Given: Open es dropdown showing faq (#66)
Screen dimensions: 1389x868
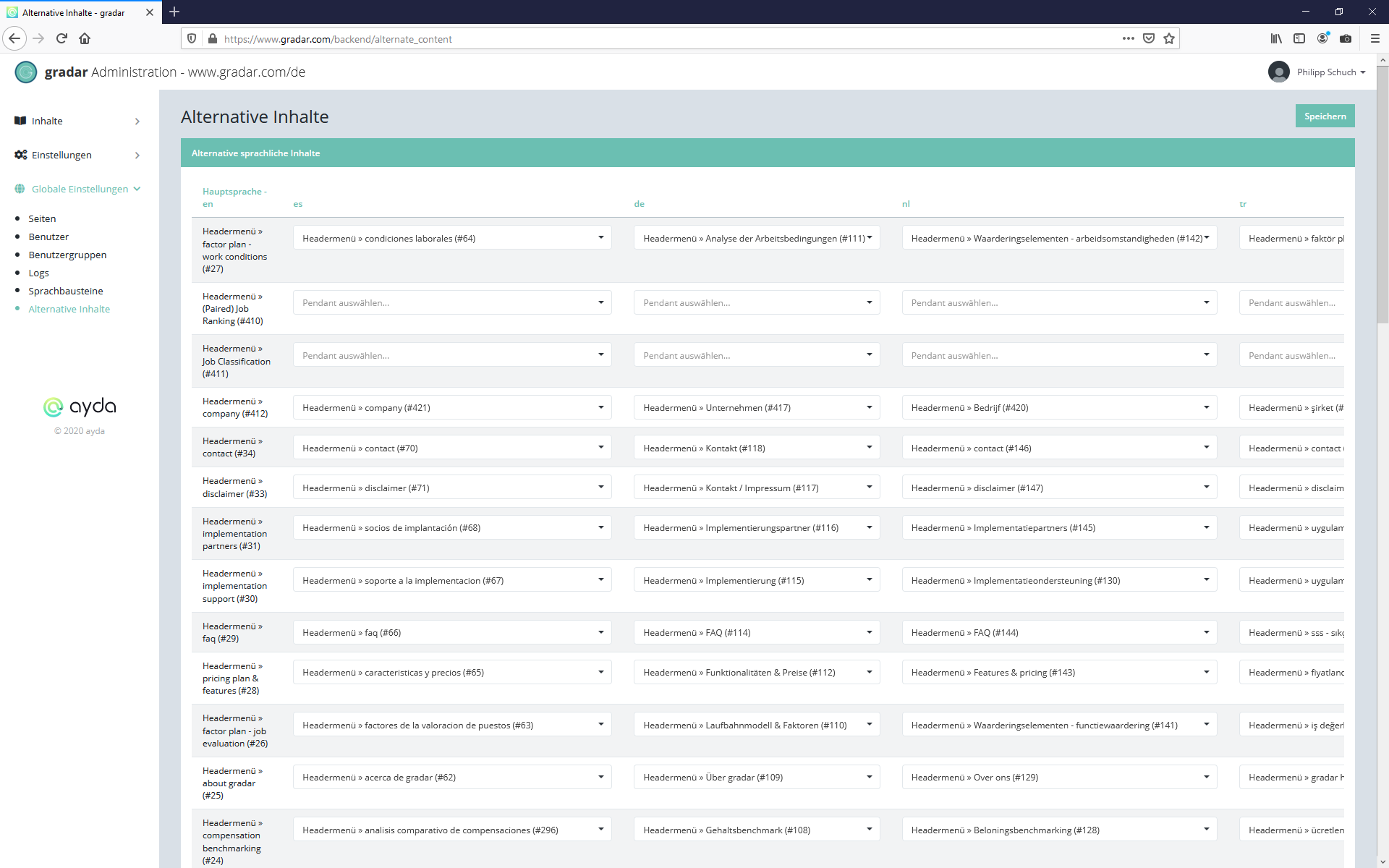Looking at the screenshot, I should (x=452, y=632).
